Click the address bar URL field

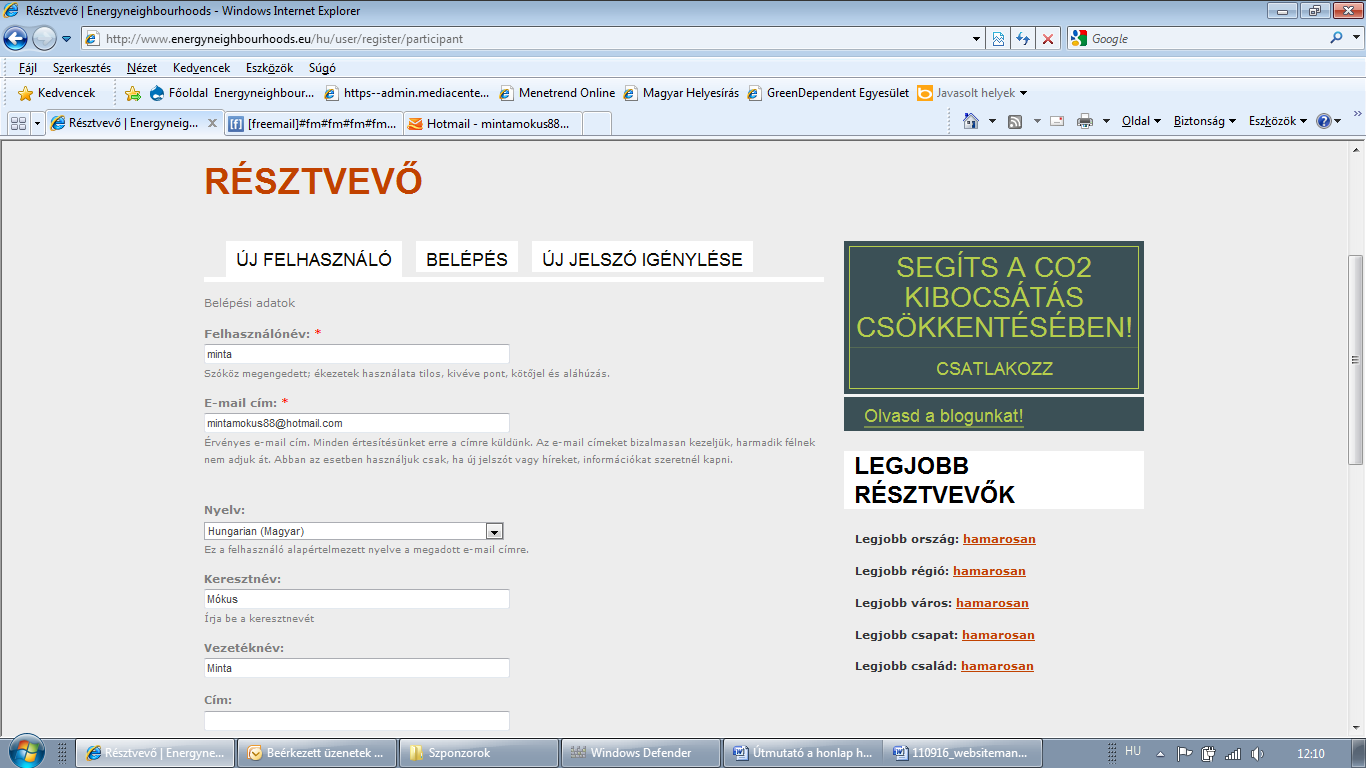pos(530,39)
